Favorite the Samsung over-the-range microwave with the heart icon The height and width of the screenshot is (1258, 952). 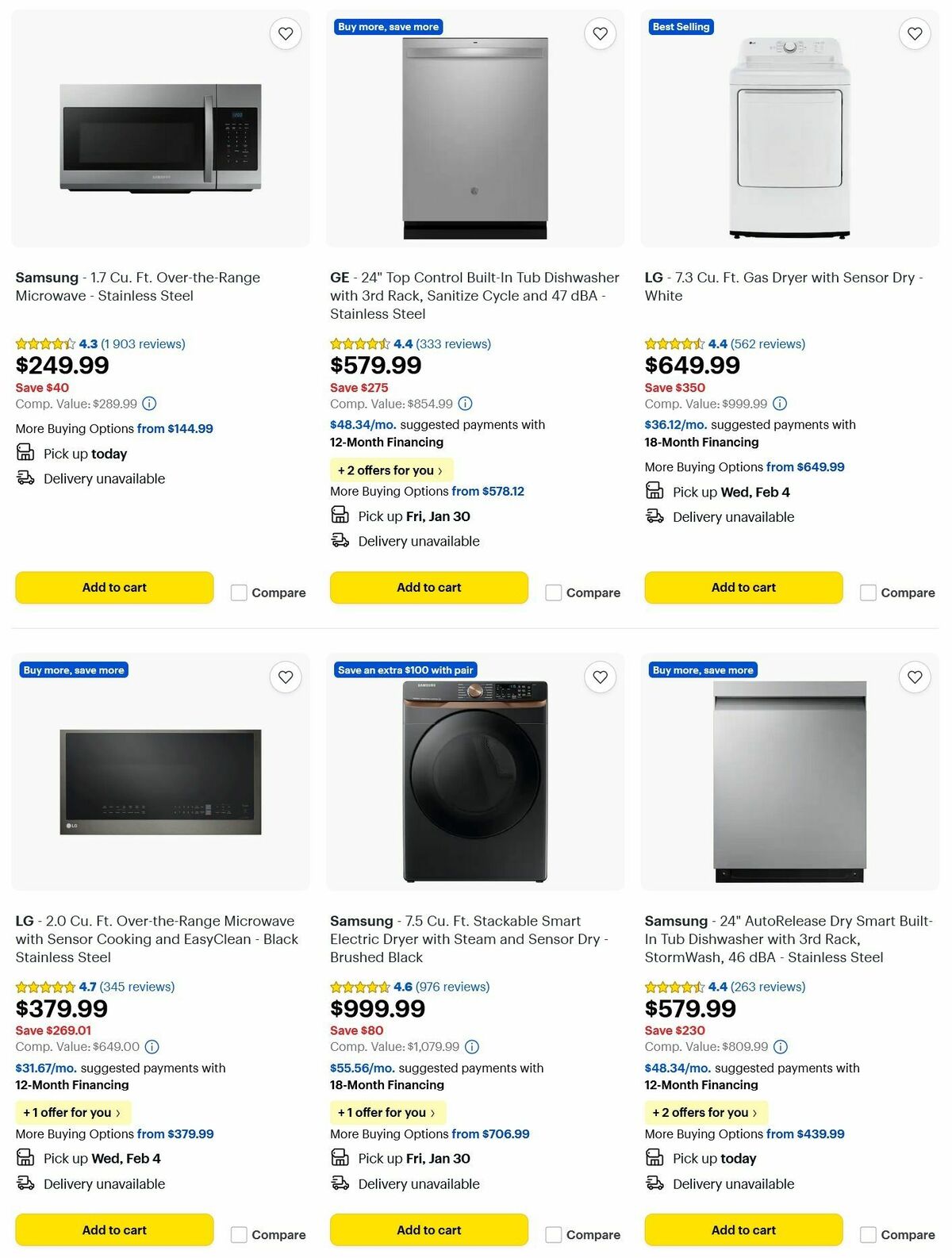click(285, 33)
